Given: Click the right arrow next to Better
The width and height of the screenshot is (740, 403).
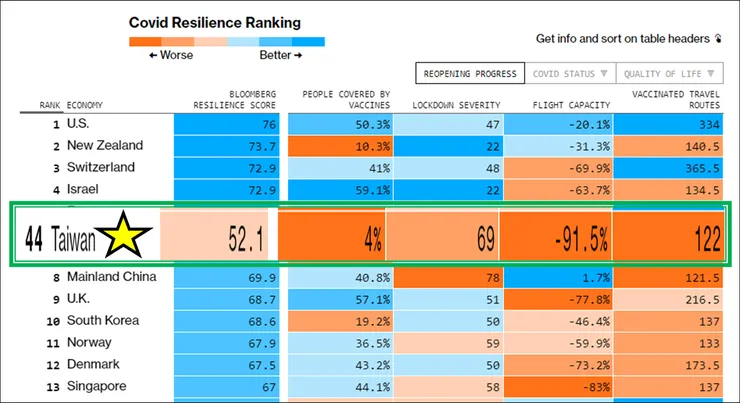Looking at the screenshot, I should click(299, 55).
